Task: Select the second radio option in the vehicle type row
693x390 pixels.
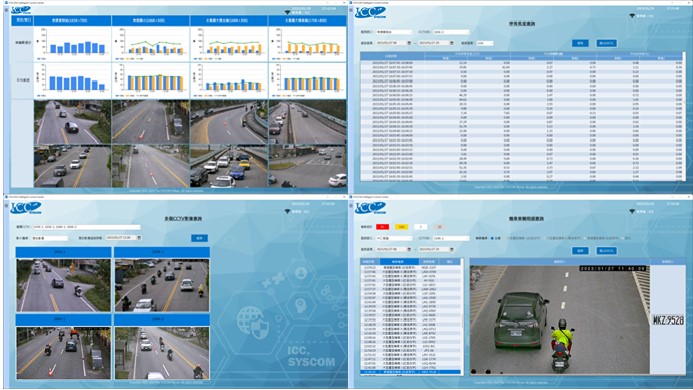Action: (x=507, y=238)
